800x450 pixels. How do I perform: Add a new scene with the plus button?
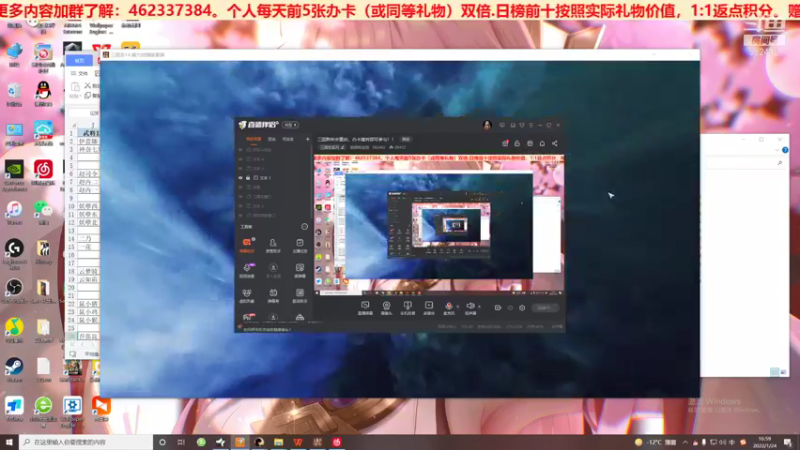coord(307,139)
